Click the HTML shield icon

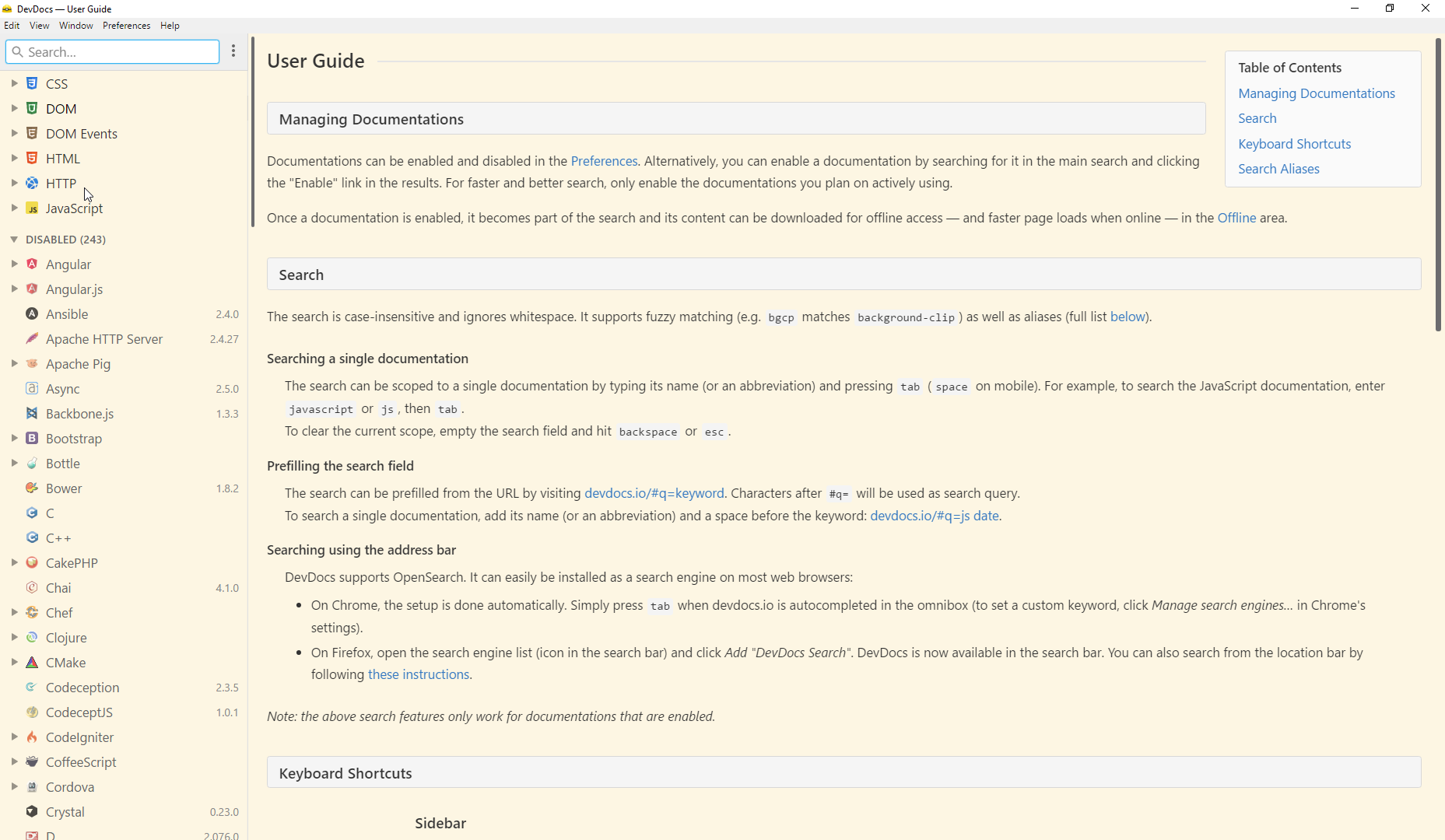(32, 158)
